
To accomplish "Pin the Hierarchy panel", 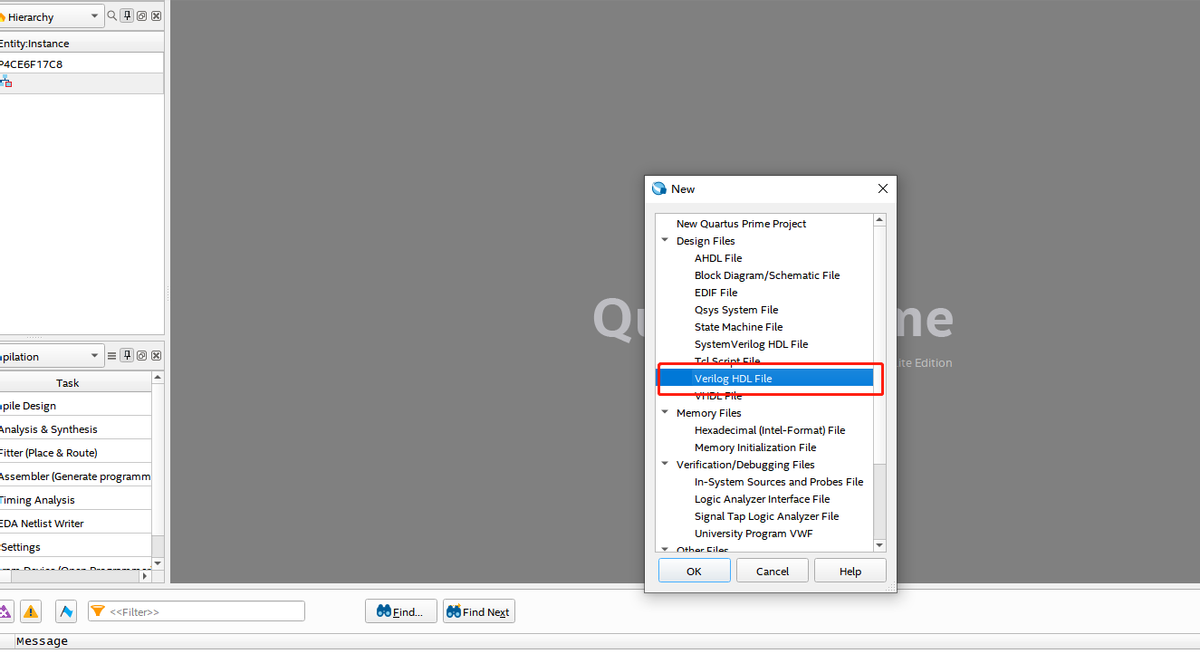I will point(127,16).
